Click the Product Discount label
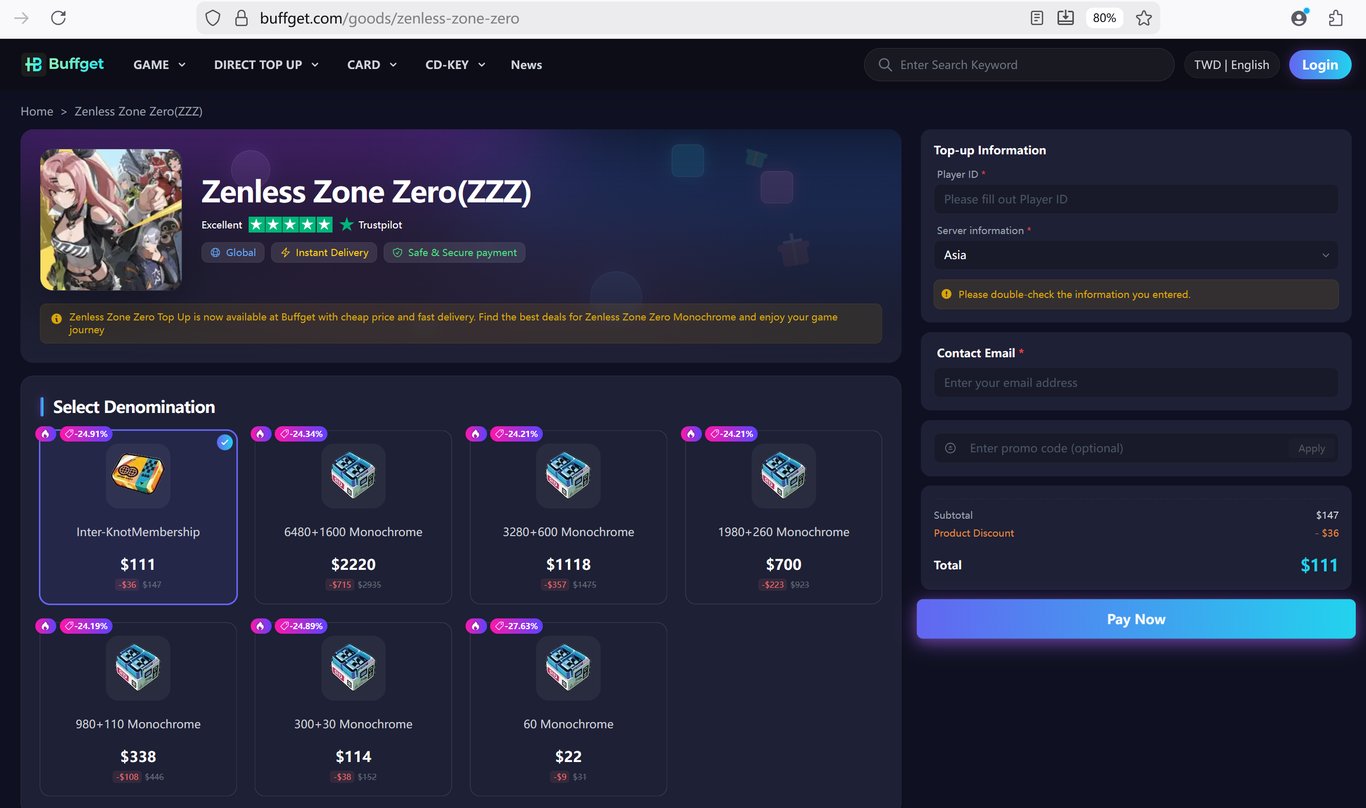The image size is (1366, 808). coord(974,533)
